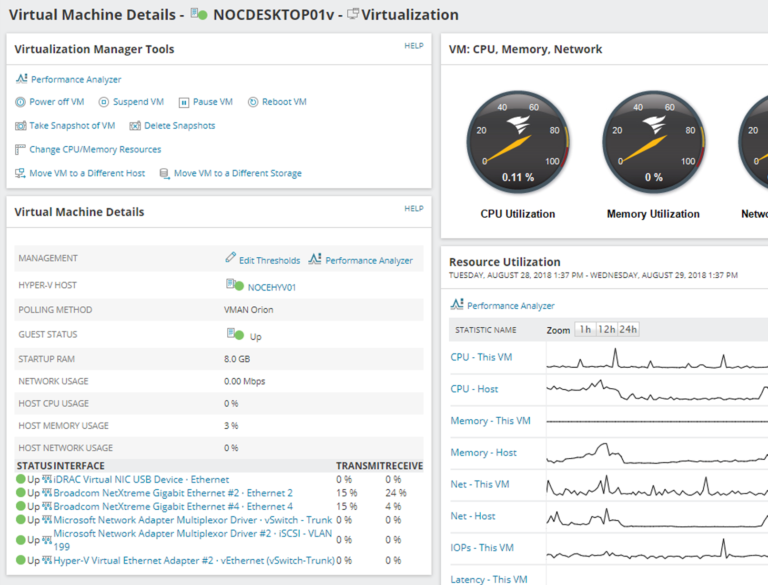Open IOPs - This VM statistic
Screen dimensions: 768x585
[x=482, y=548]
